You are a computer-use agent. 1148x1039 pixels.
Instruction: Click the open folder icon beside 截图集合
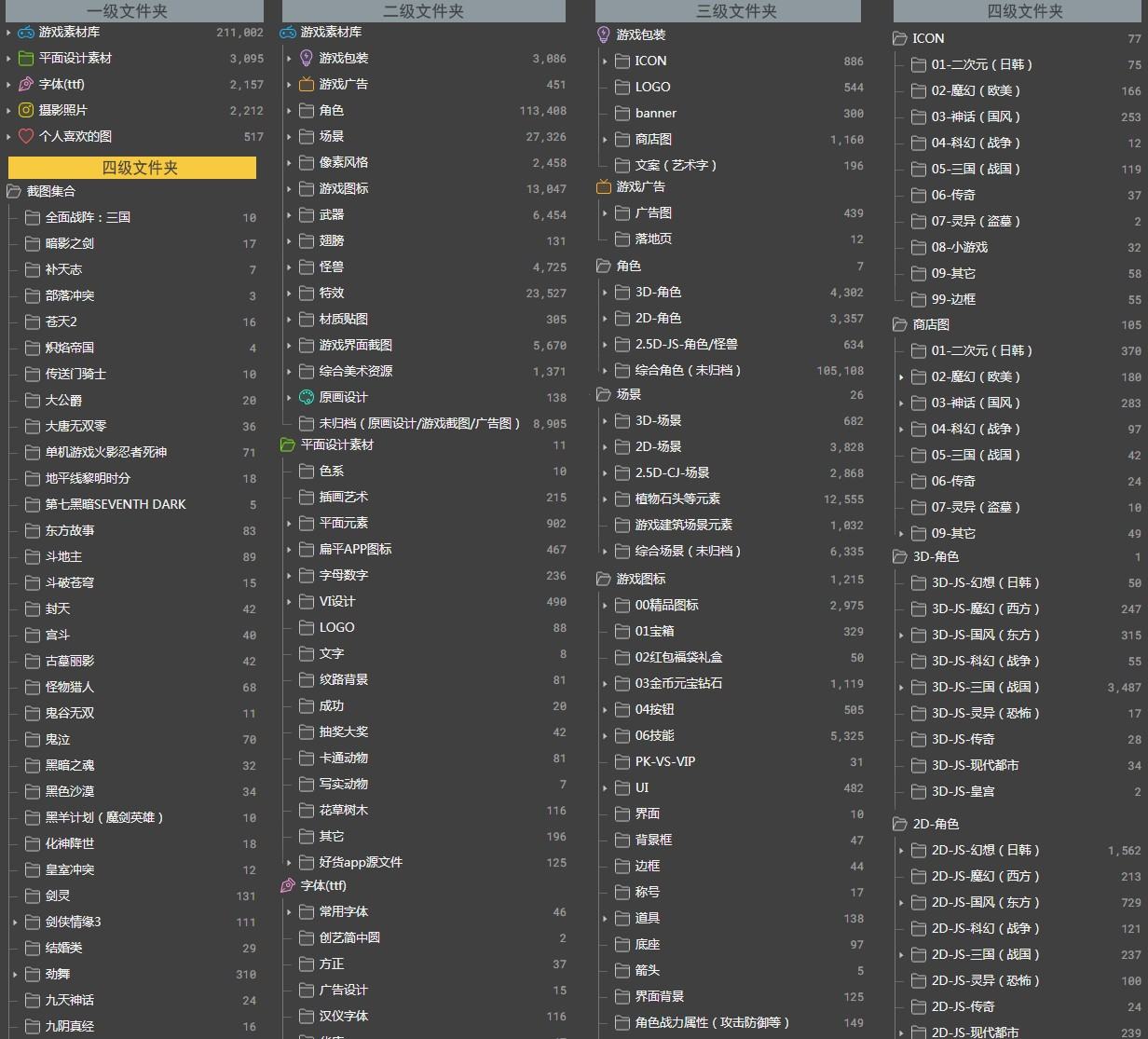(14, 191)
